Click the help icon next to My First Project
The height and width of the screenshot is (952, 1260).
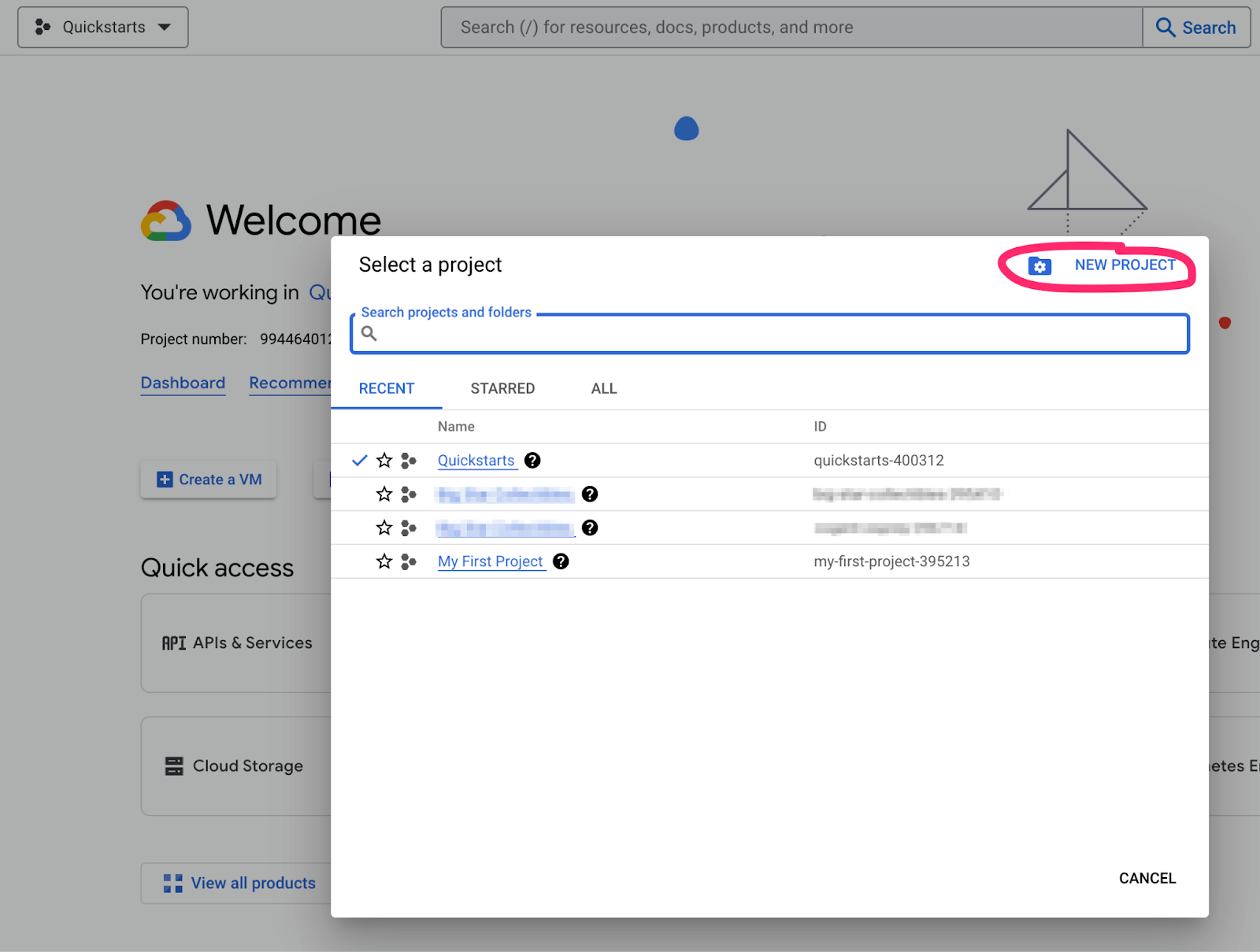pos(561,561)
